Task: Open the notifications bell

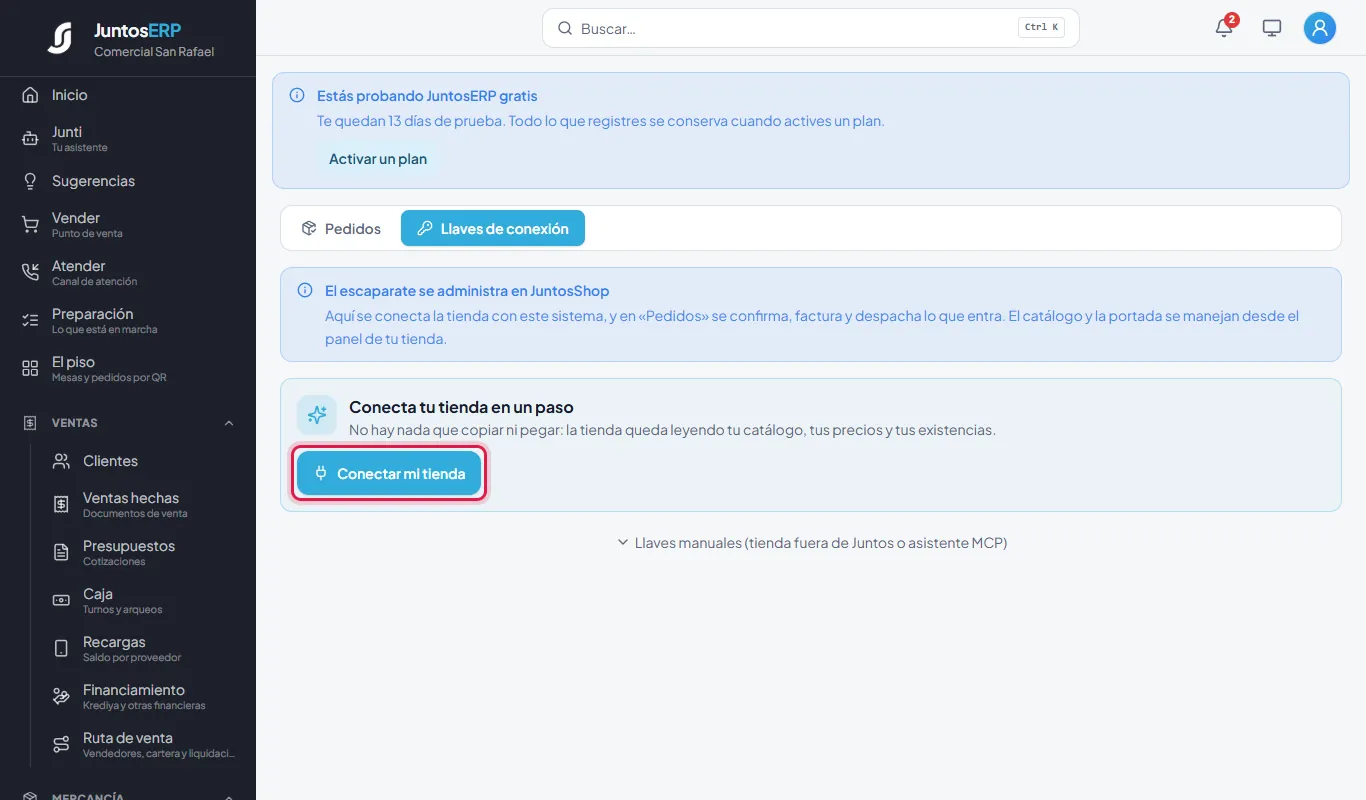Action: tap(1224, 28)
